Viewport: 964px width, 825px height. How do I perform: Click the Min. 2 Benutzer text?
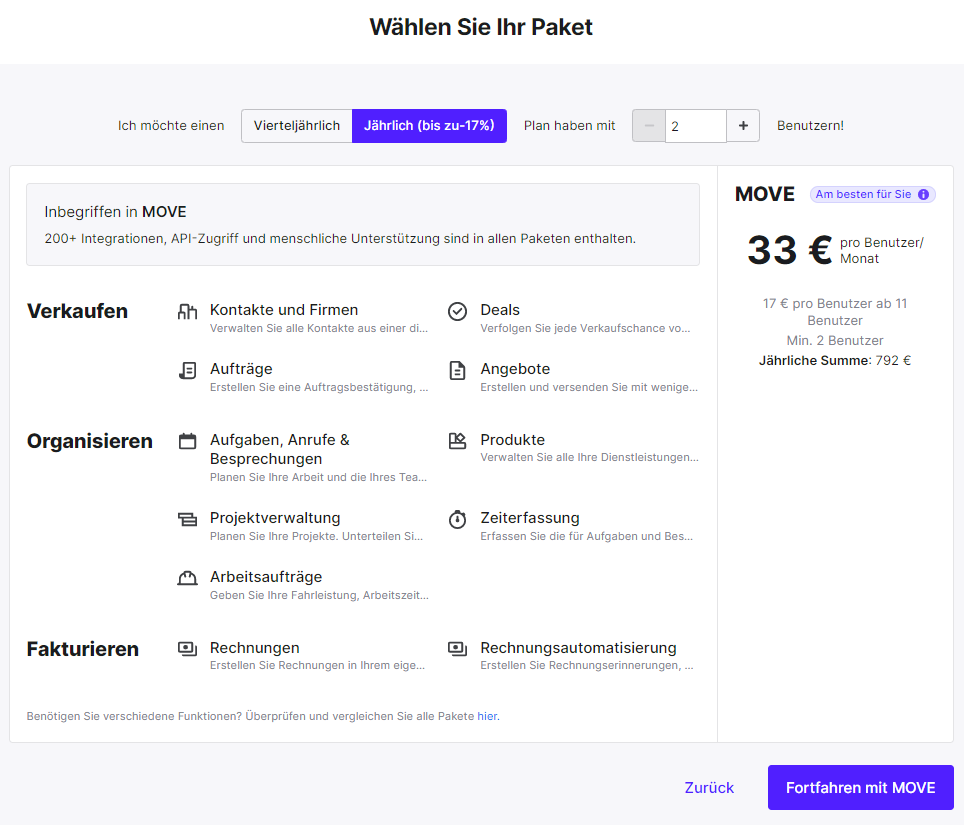835,341
